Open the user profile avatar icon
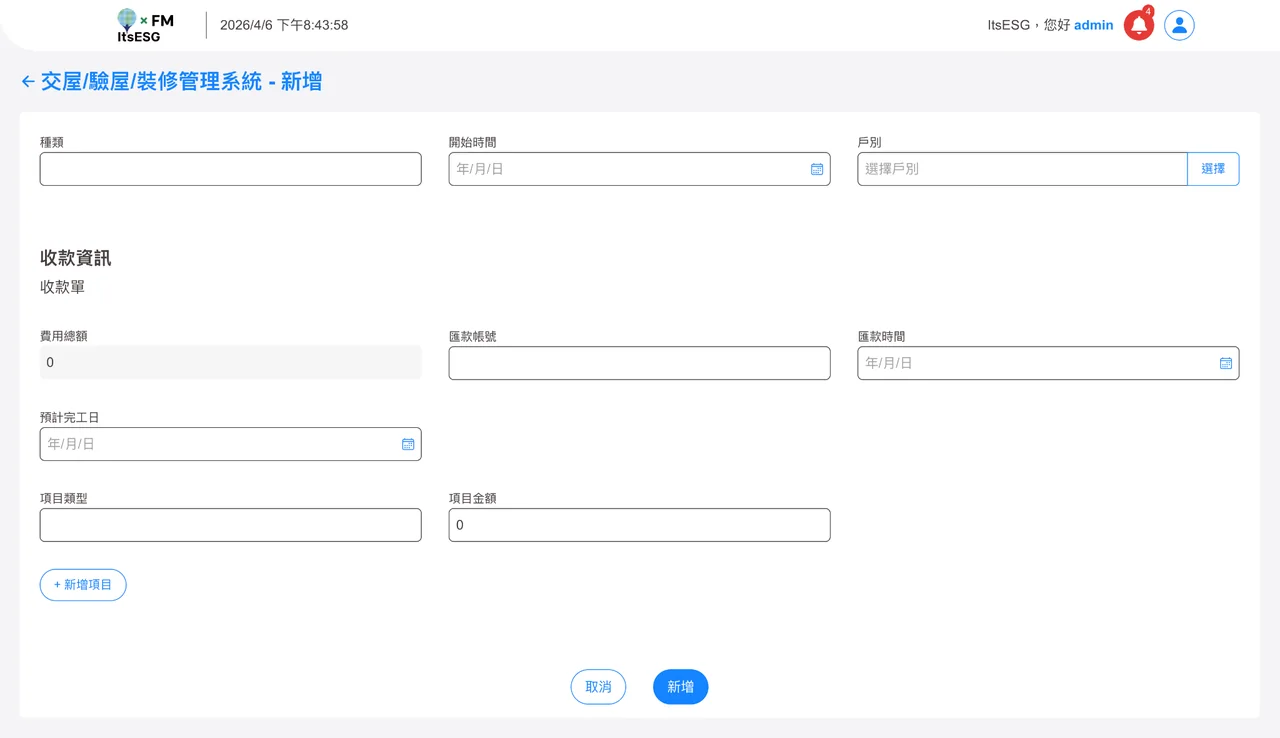Image resolution: width=1280 pixels, height=738 pixels. pyautogui.click(x=1180, y=25)
